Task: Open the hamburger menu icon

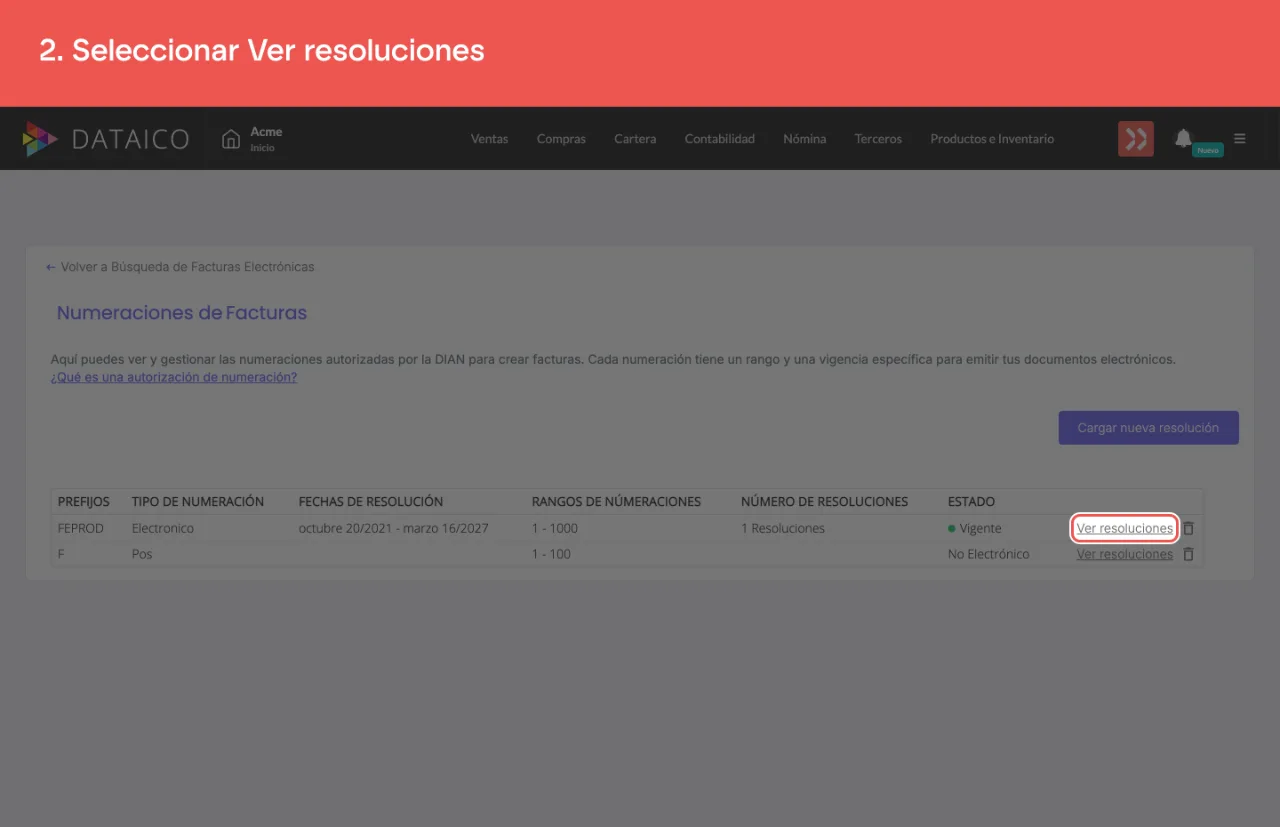Action: click(1240, 139)
